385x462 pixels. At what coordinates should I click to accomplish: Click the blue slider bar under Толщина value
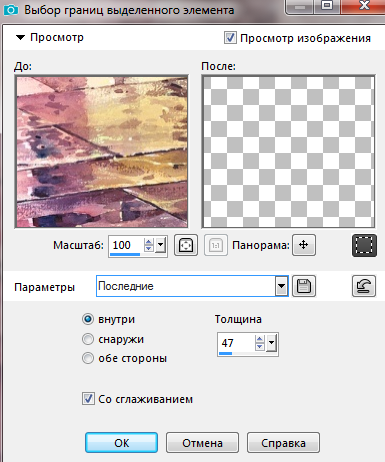pyautogui.click(x=225, y=353)
